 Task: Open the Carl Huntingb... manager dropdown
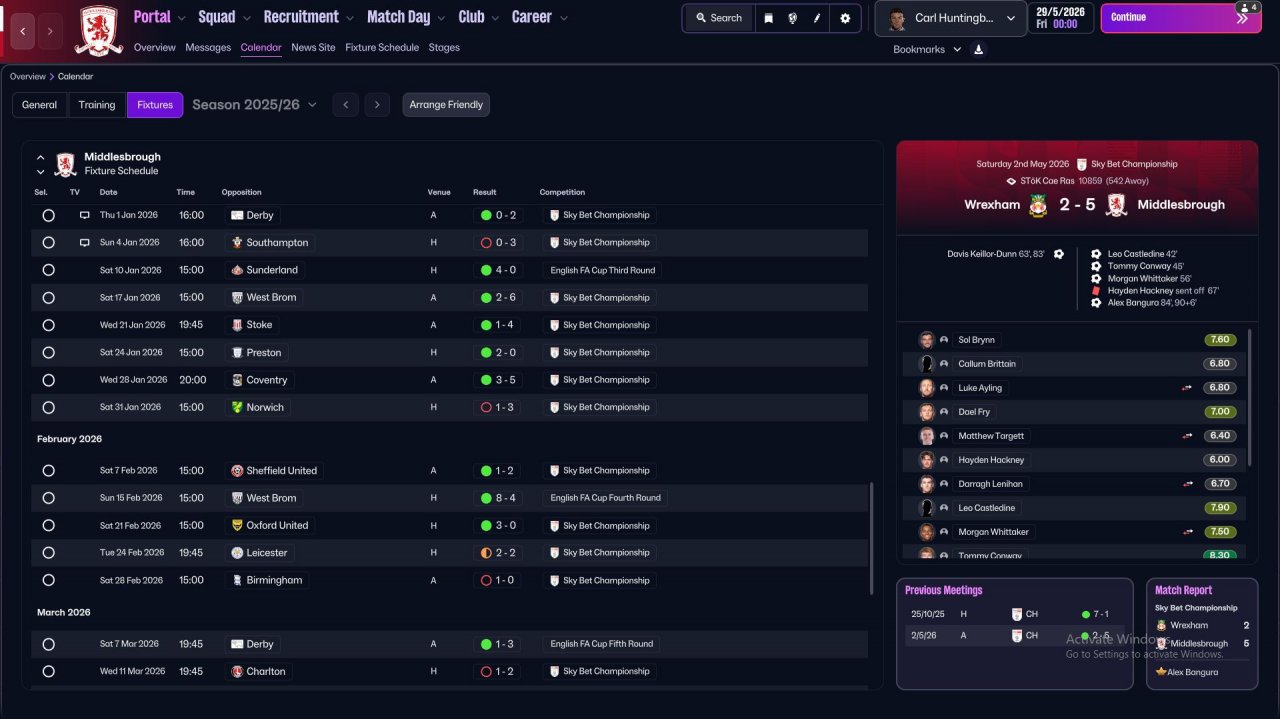[x=950, y=18]
